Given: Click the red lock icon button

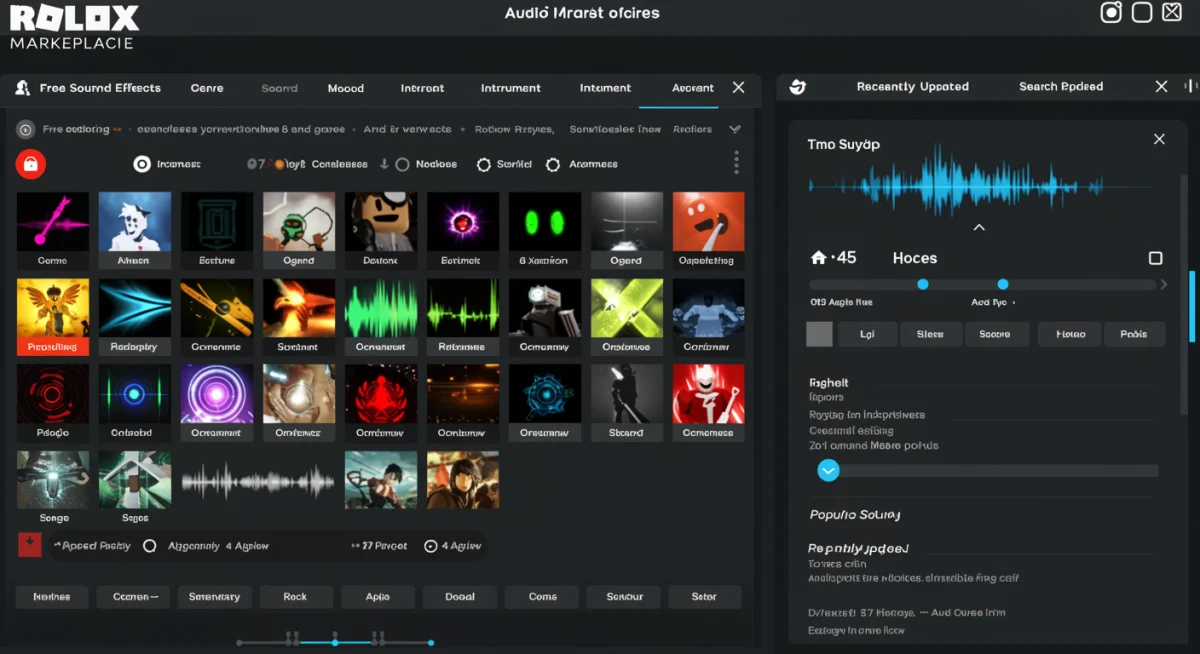Looking at the screenshot, I should [30, 164].
